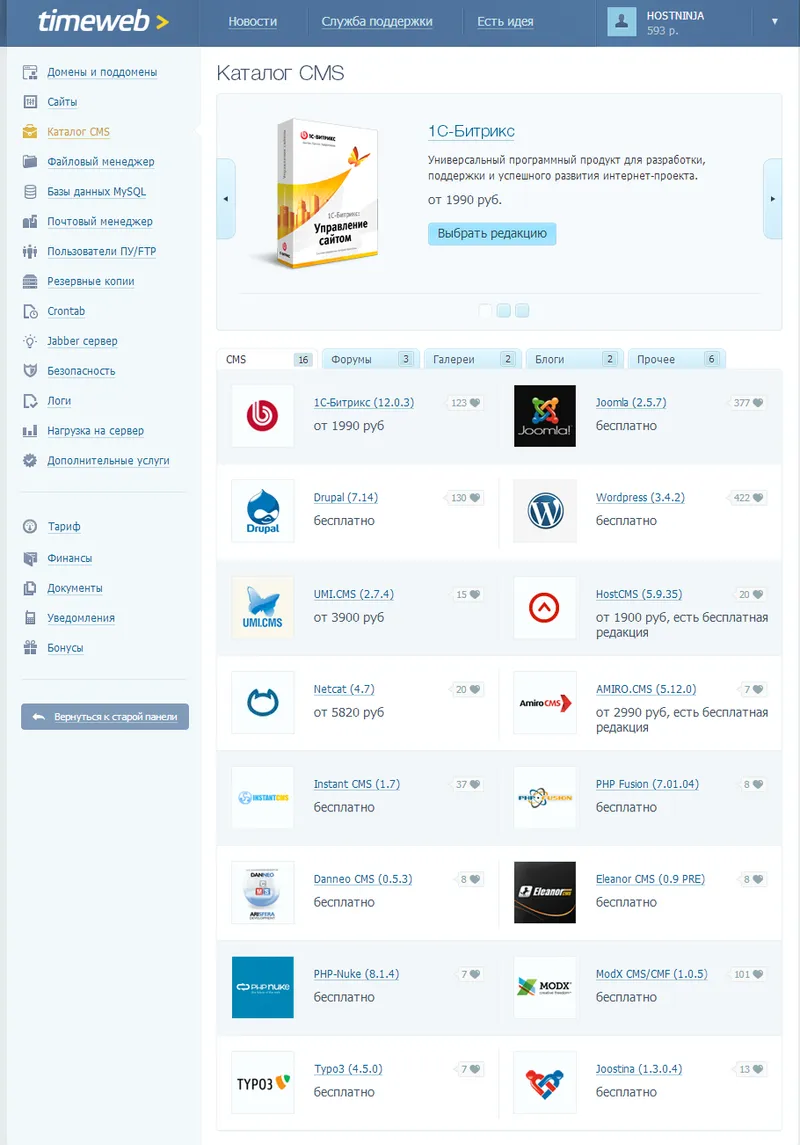Click the Eleanor CMS logo thumbnail
This screenshot has height=1145, width=800.
tap(545, 892)
